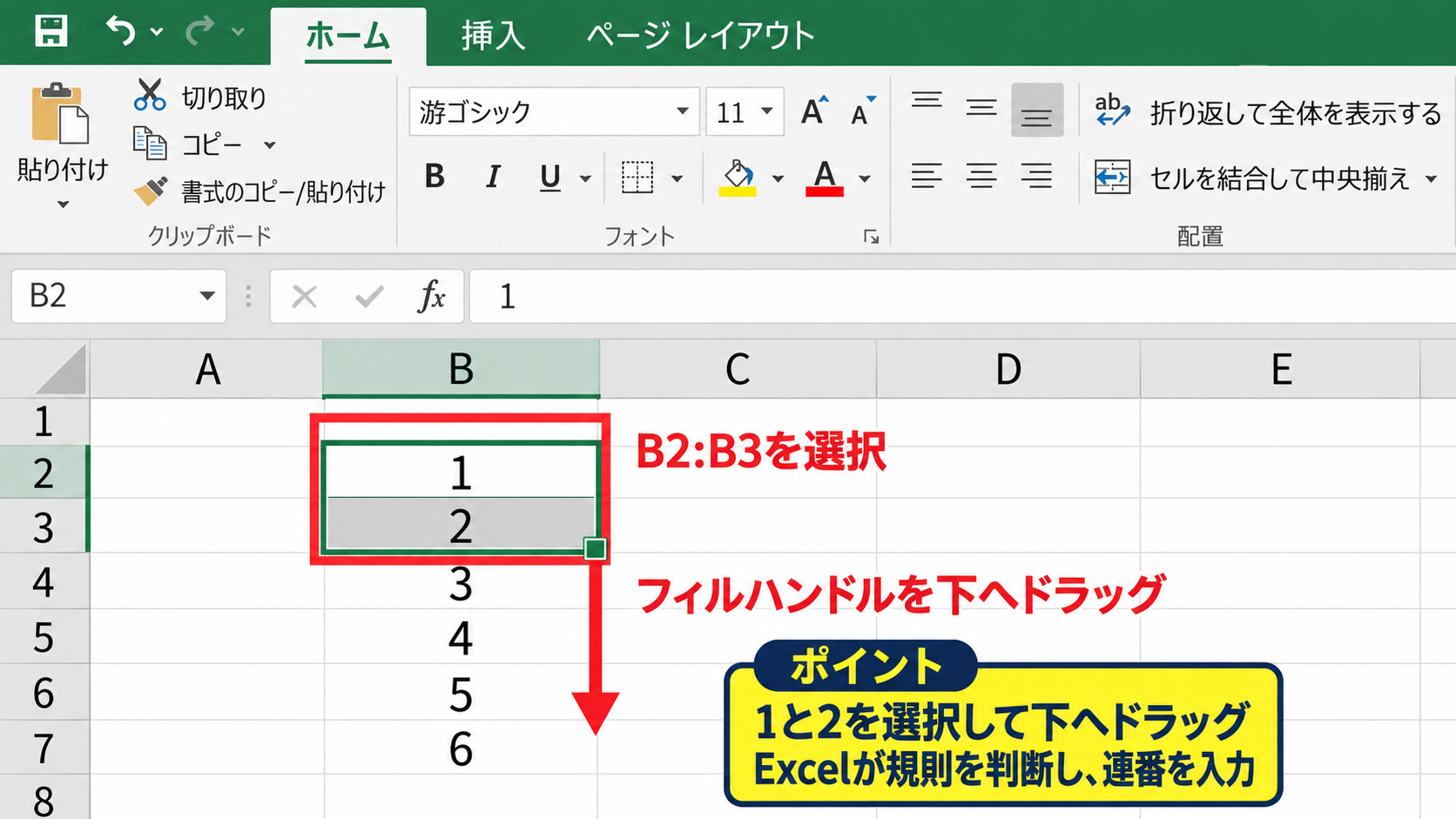Click the 貼り付け clipboard icon
1456x819 pixels.
[60, 113]
